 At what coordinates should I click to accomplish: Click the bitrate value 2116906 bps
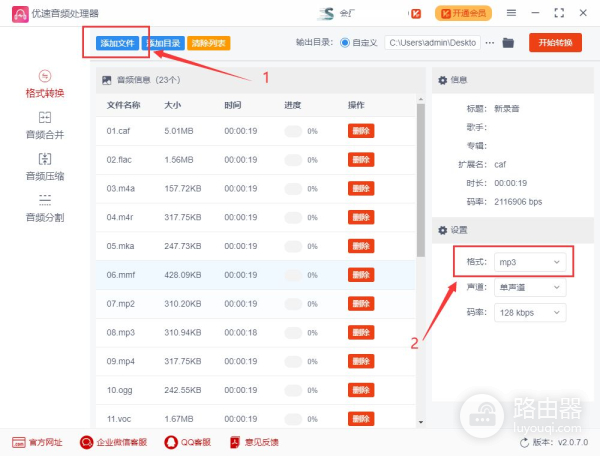(x=518, y=202)
